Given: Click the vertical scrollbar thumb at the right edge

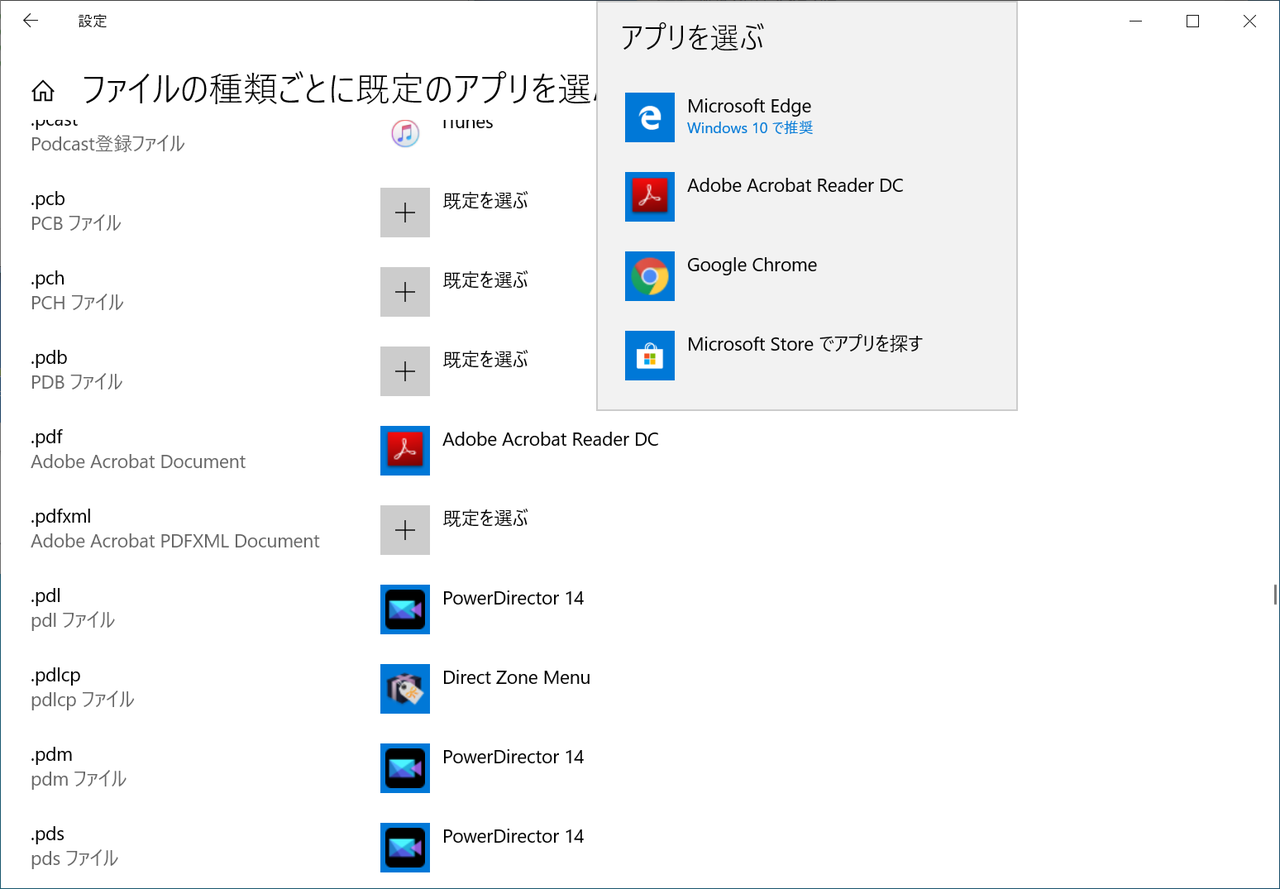Looking at the screenshot, I should (x=1275, y=594).
